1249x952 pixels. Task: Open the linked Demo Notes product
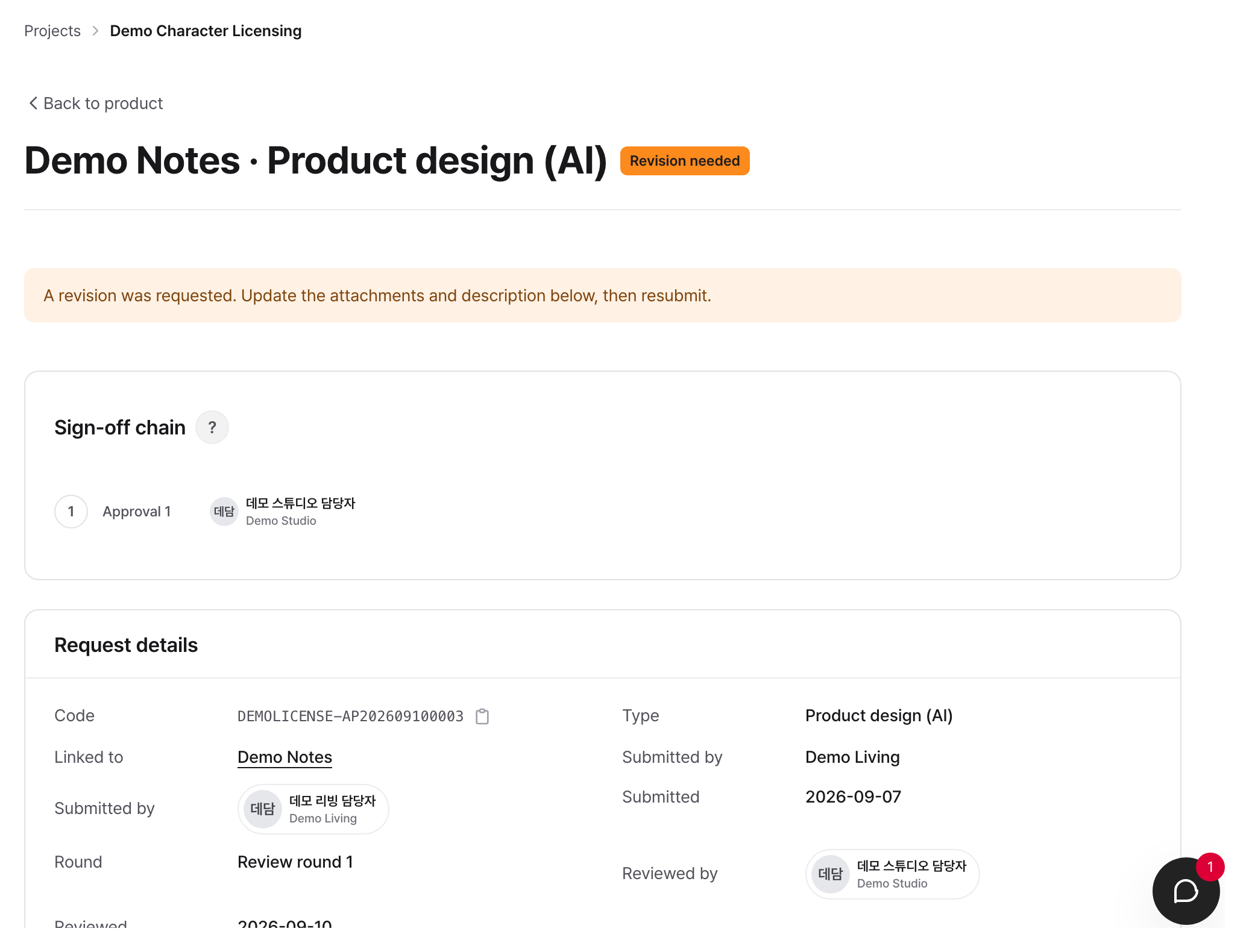[285, 757]
